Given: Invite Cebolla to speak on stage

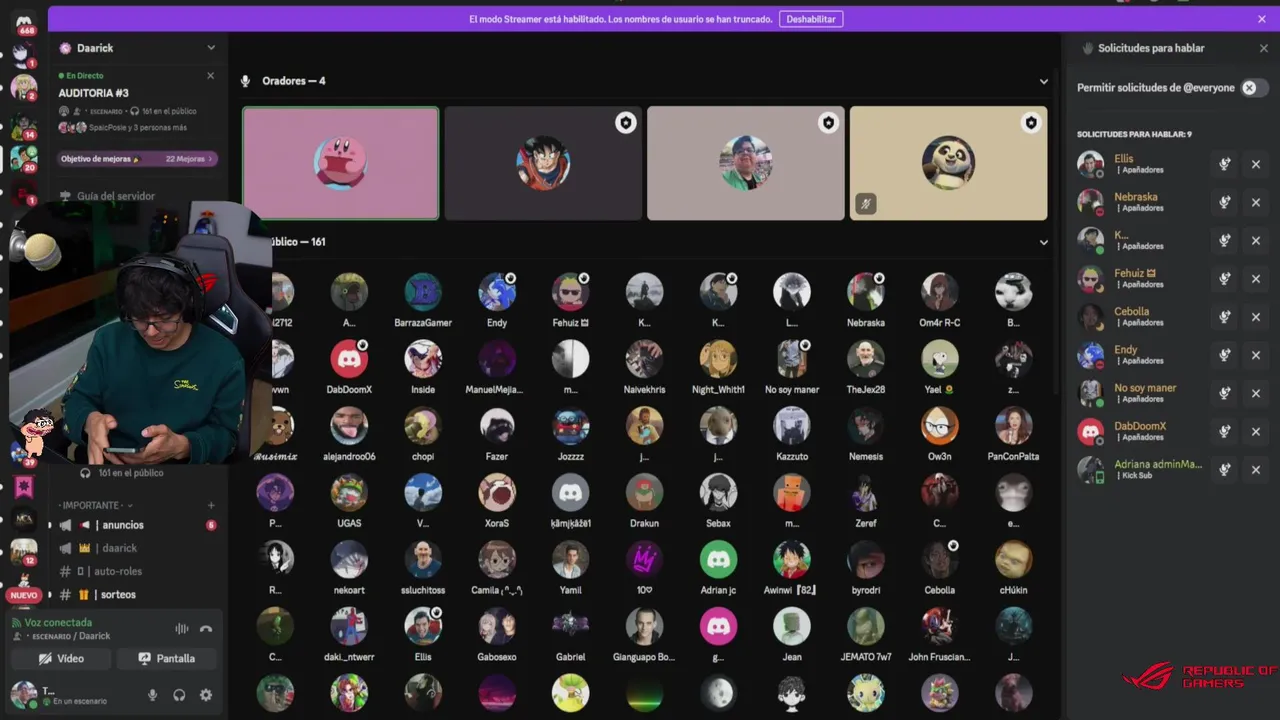Looking at the screenshot, I should click(1224, 317).
